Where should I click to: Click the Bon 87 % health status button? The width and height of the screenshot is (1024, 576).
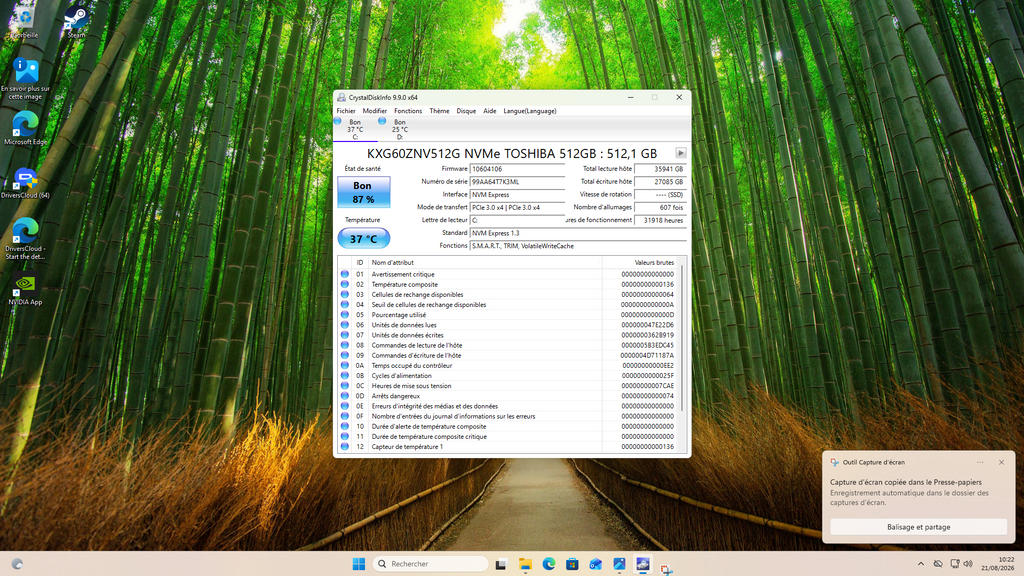click(364, 193)
